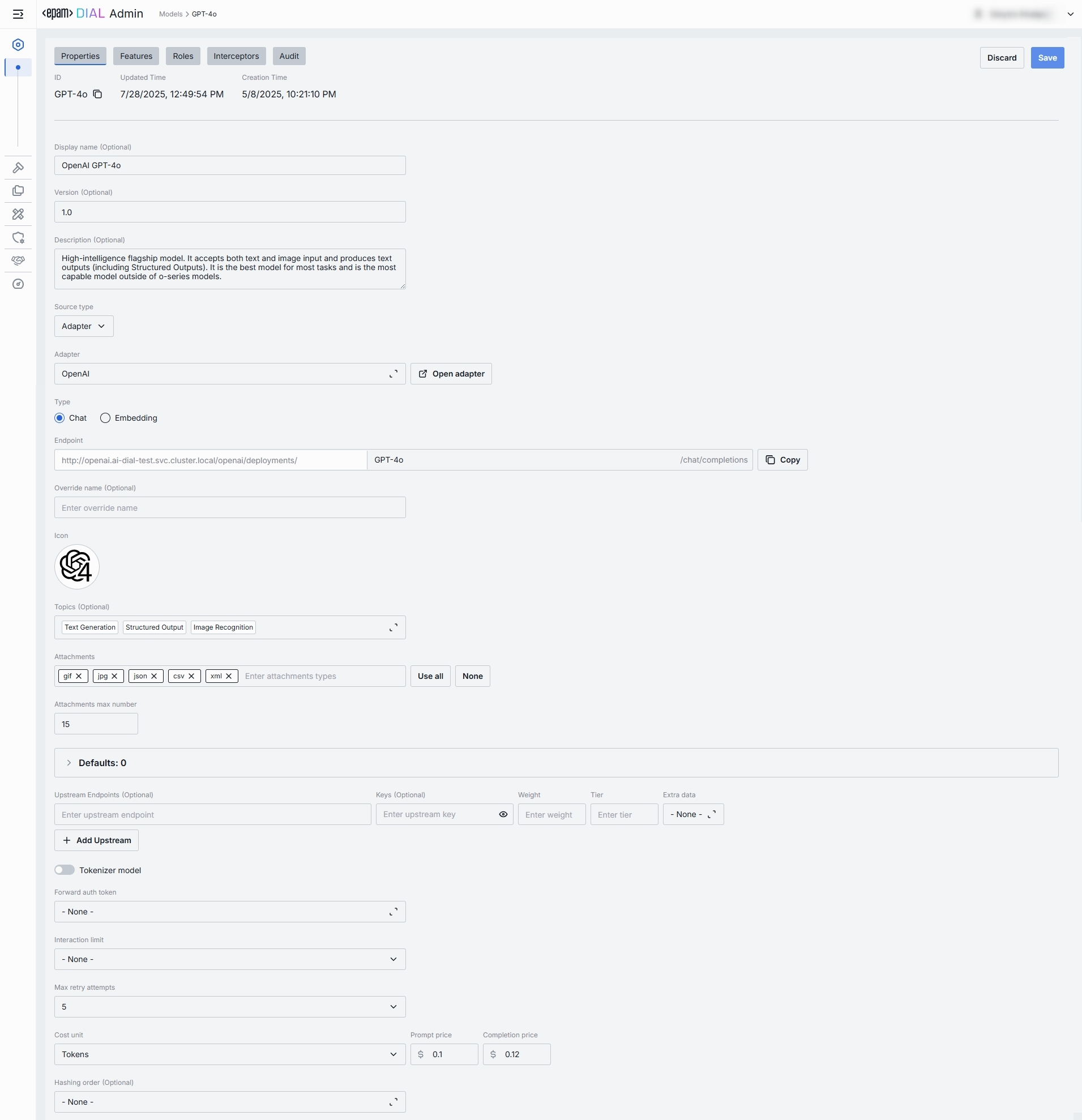Select the Embedding radio button
1082x1120 pixels.
pos(105,418)
